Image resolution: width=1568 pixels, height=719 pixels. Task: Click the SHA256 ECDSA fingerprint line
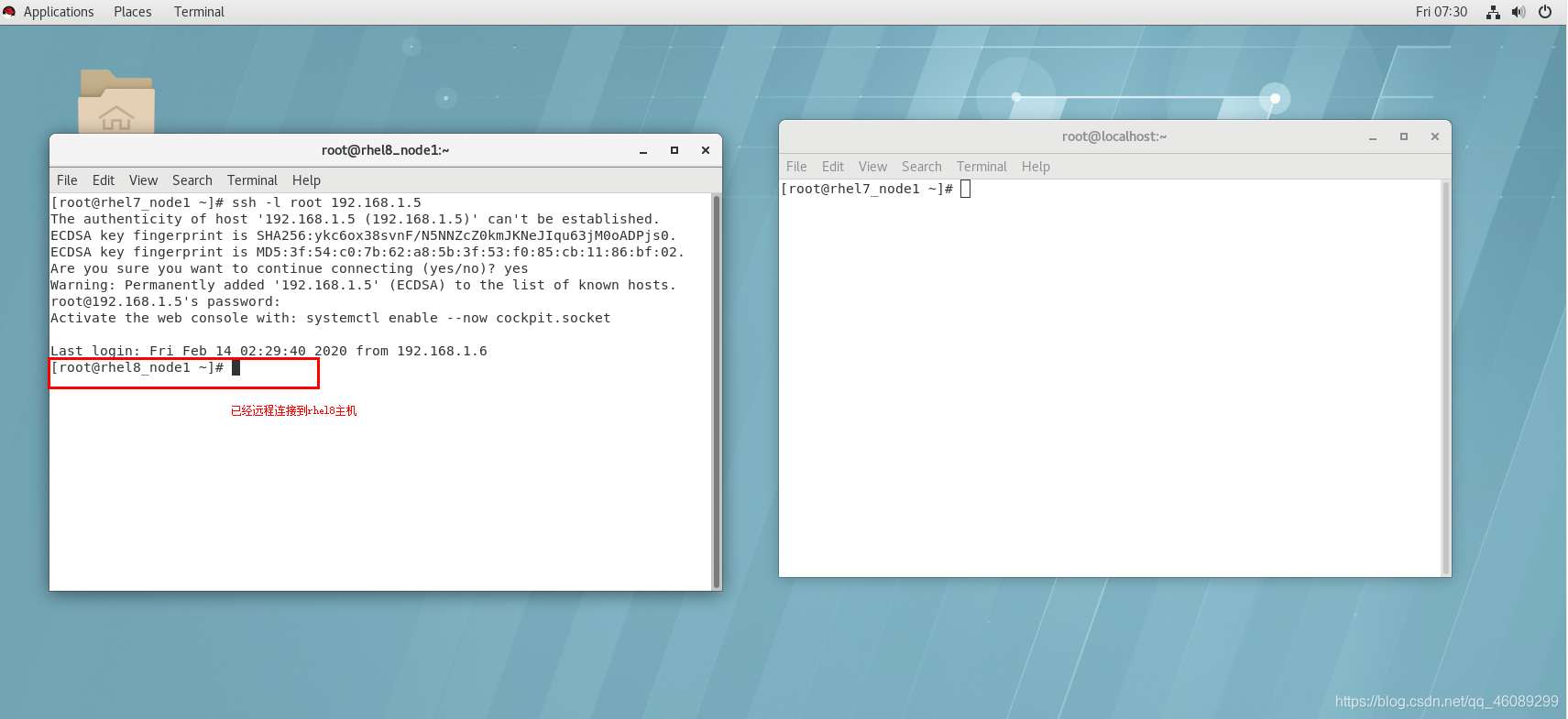click(363, 235)
